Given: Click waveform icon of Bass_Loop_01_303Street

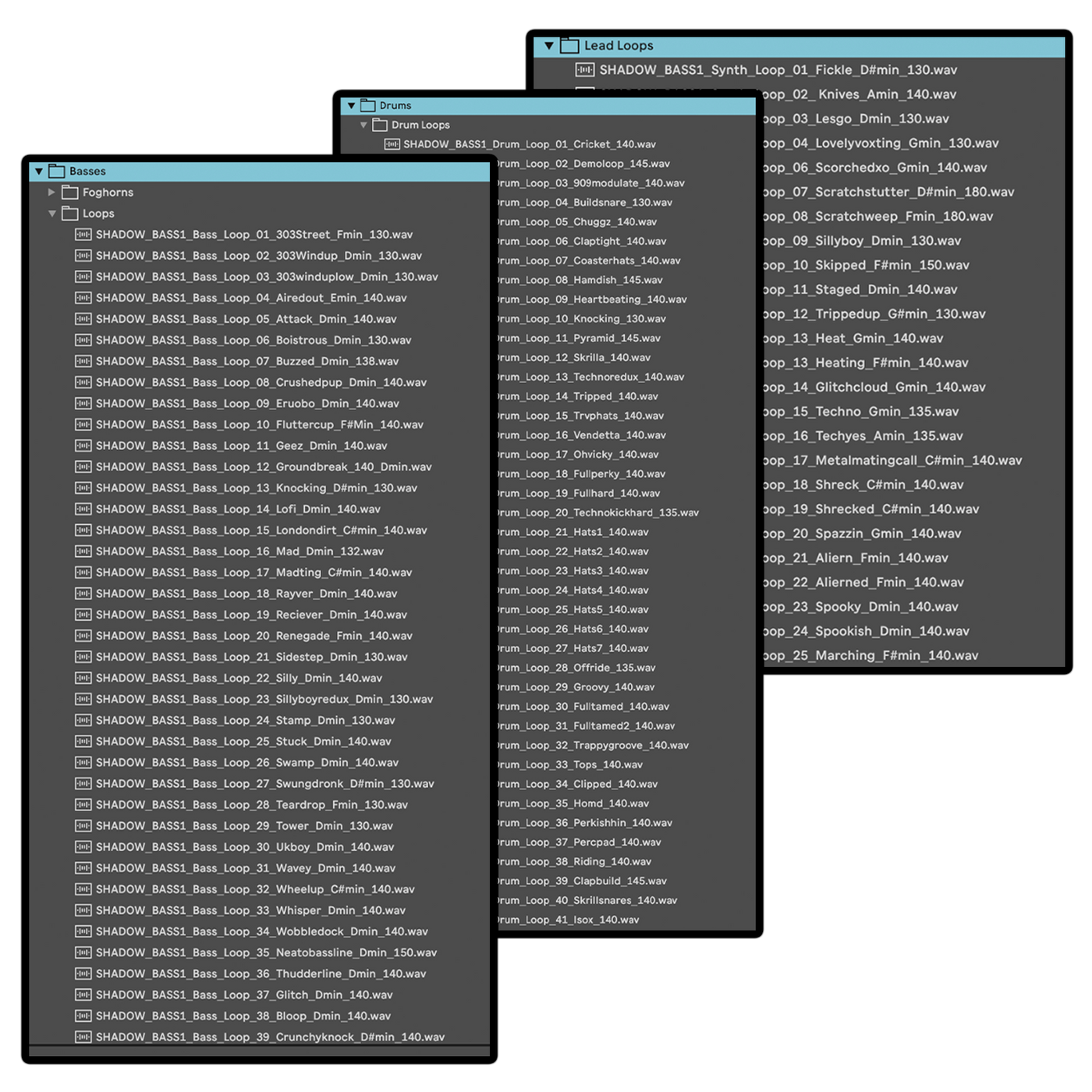Looking at the screenshot, I should [83, 235].
